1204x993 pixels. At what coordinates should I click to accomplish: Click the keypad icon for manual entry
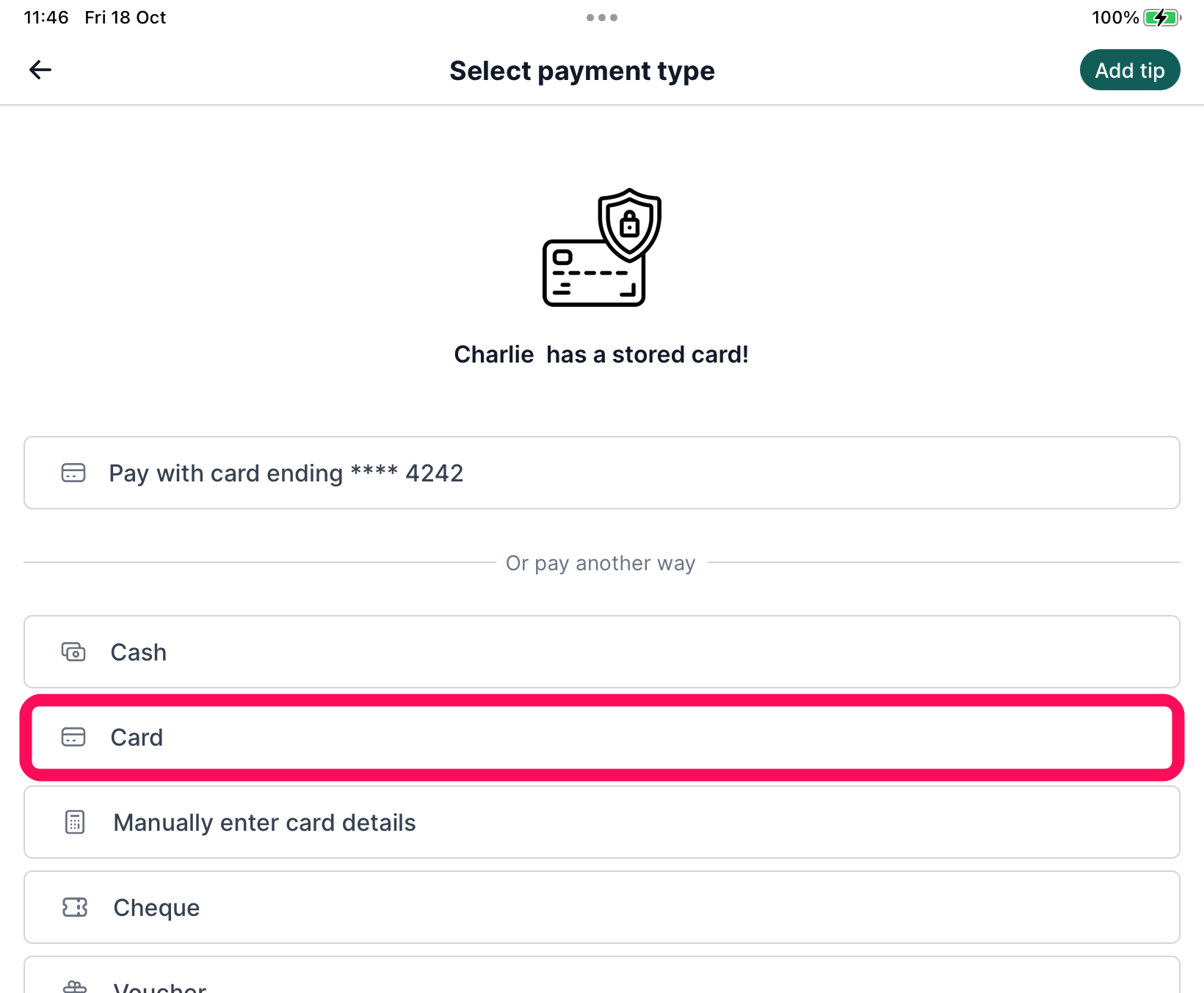[75, 822]
